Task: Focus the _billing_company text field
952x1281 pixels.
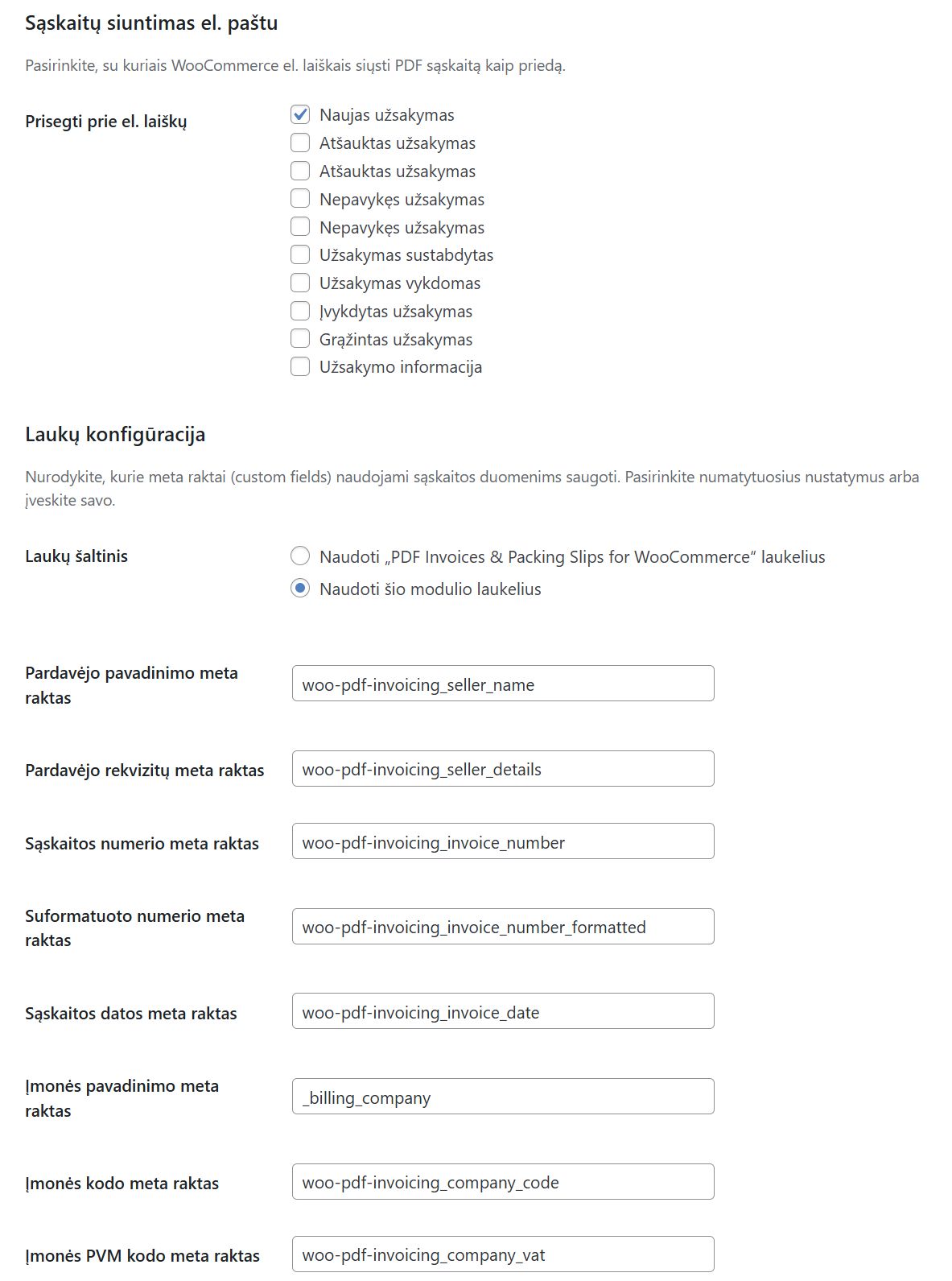Action: tap(503, 1097)
